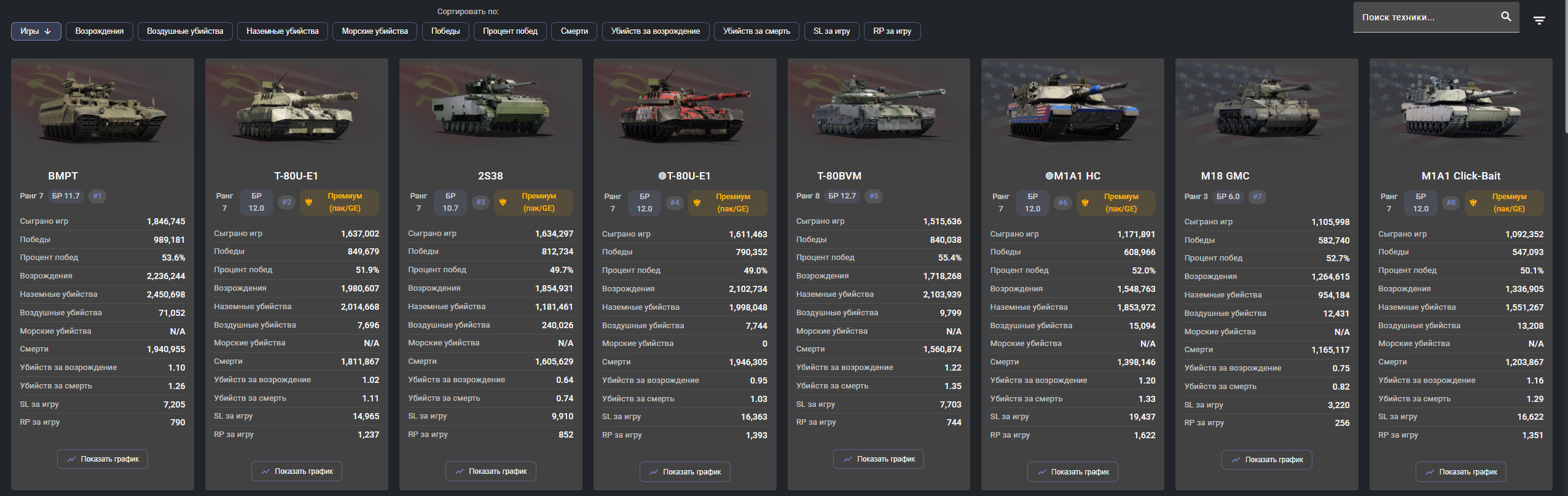This screenshot has height=496, width=1568.
Task: Open Показать график for T-80BVM
Action: (879, 459)
